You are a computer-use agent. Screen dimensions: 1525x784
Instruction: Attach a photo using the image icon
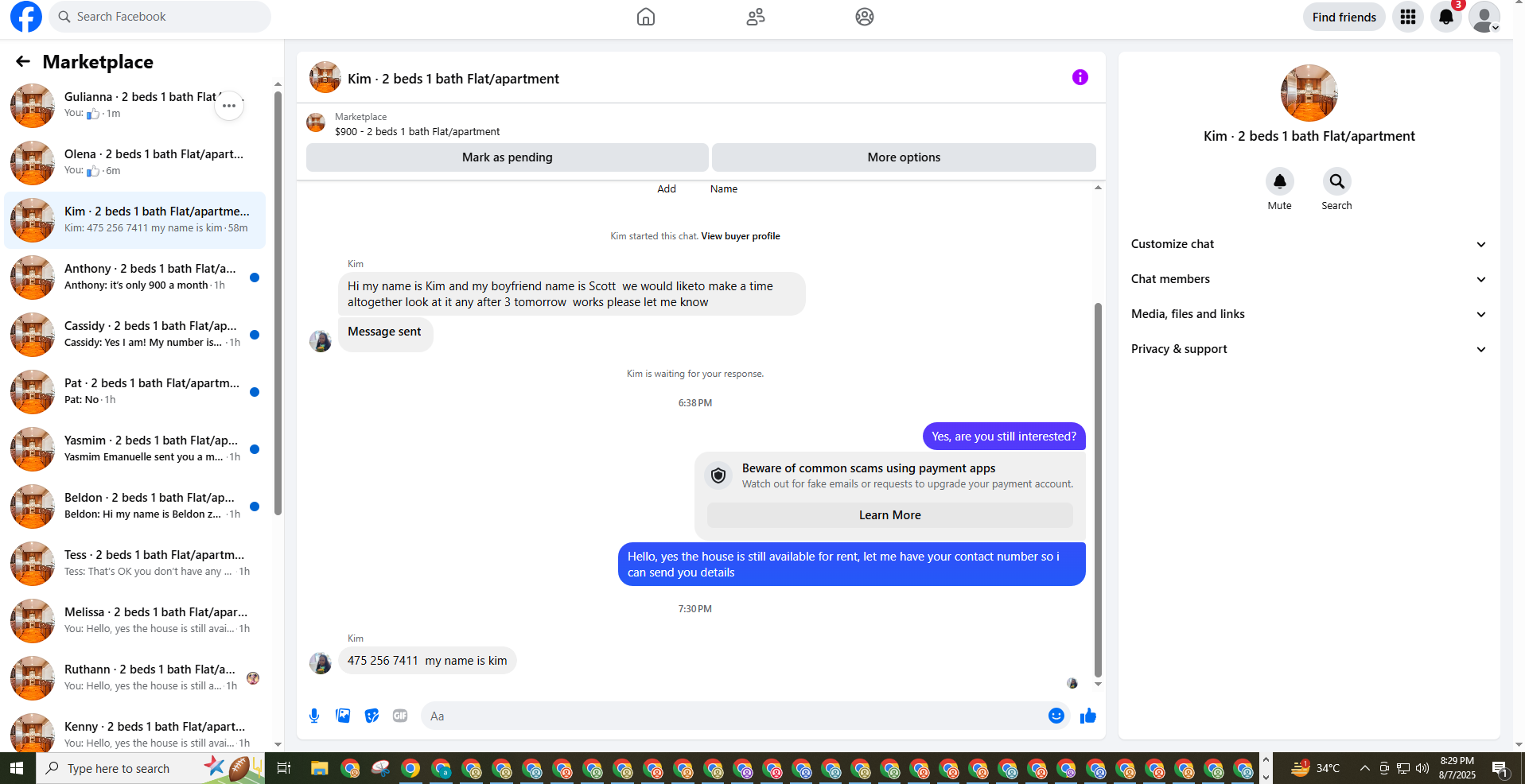343,716
